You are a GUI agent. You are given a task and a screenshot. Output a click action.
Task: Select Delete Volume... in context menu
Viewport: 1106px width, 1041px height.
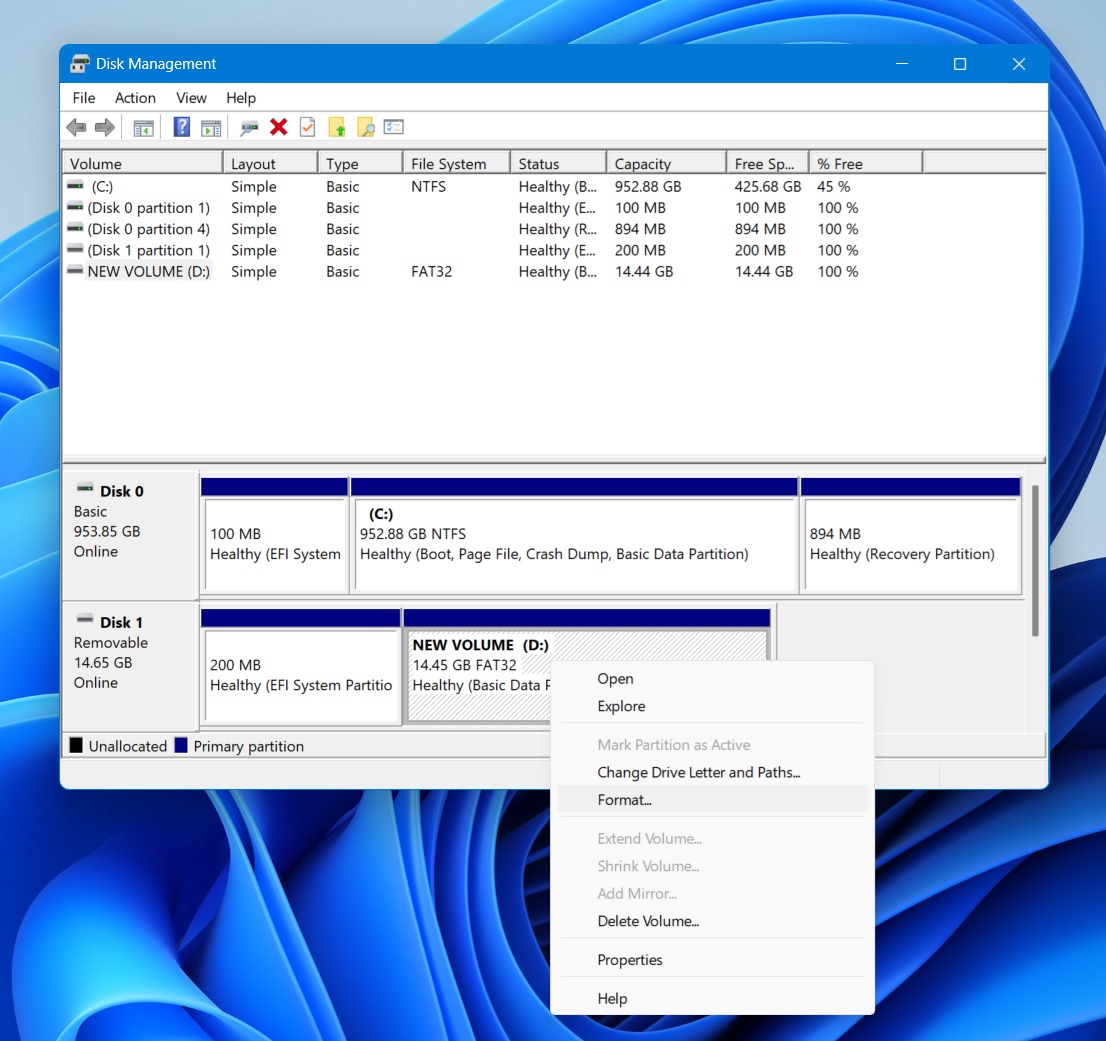click(x=712, y=921)
